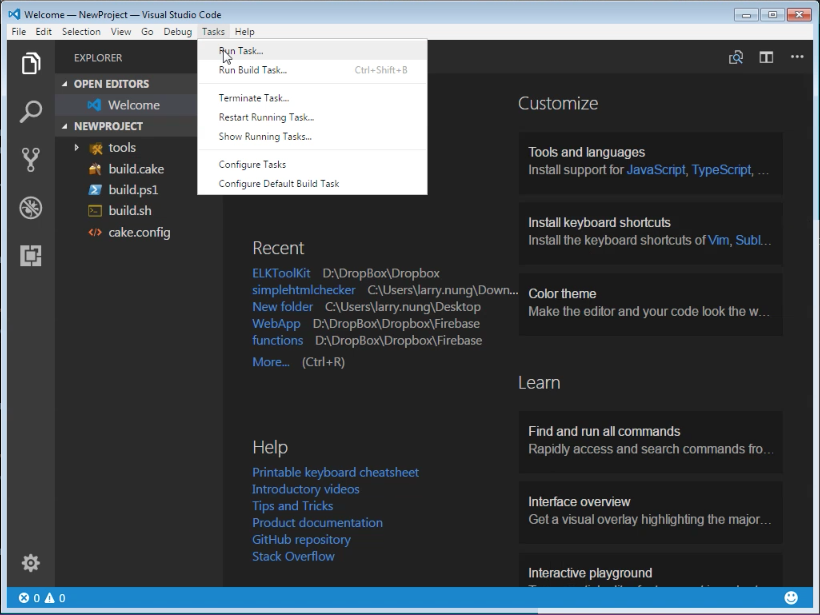Screen dimensions: 820x615
Task: Open the Debug view in the activity bar
Action: pos(31,208)
